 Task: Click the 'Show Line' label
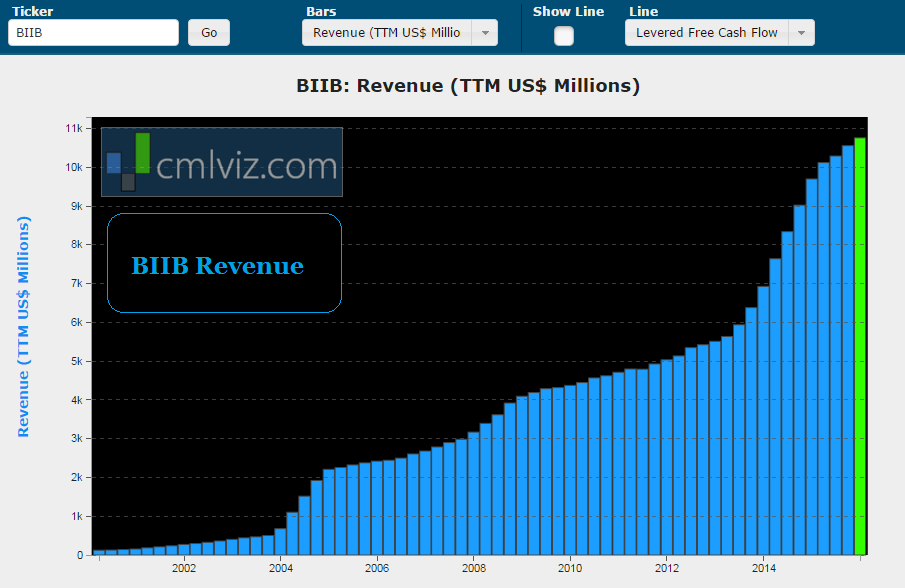(x=569, y=12)
